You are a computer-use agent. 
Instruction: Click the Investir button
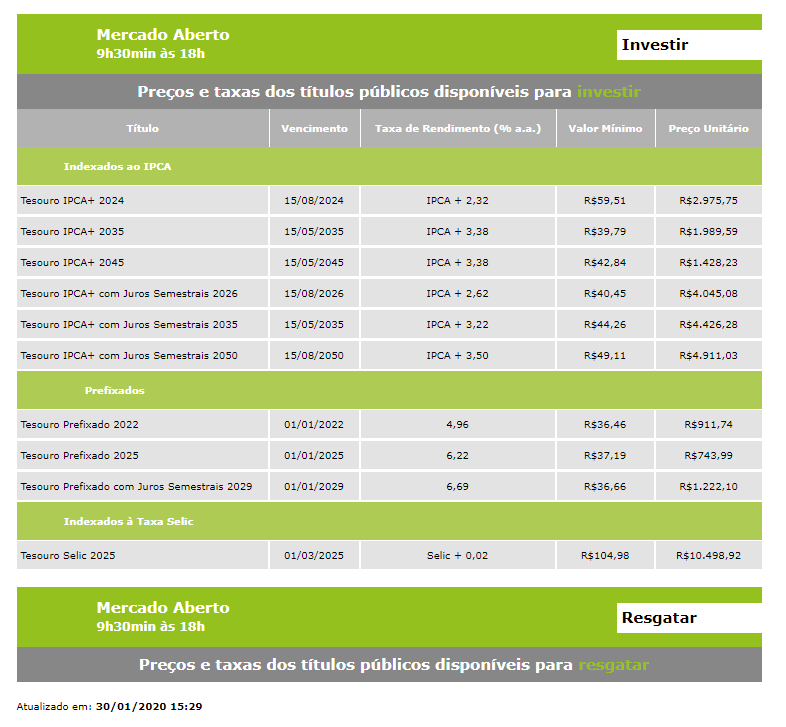[x=688, y=45]
